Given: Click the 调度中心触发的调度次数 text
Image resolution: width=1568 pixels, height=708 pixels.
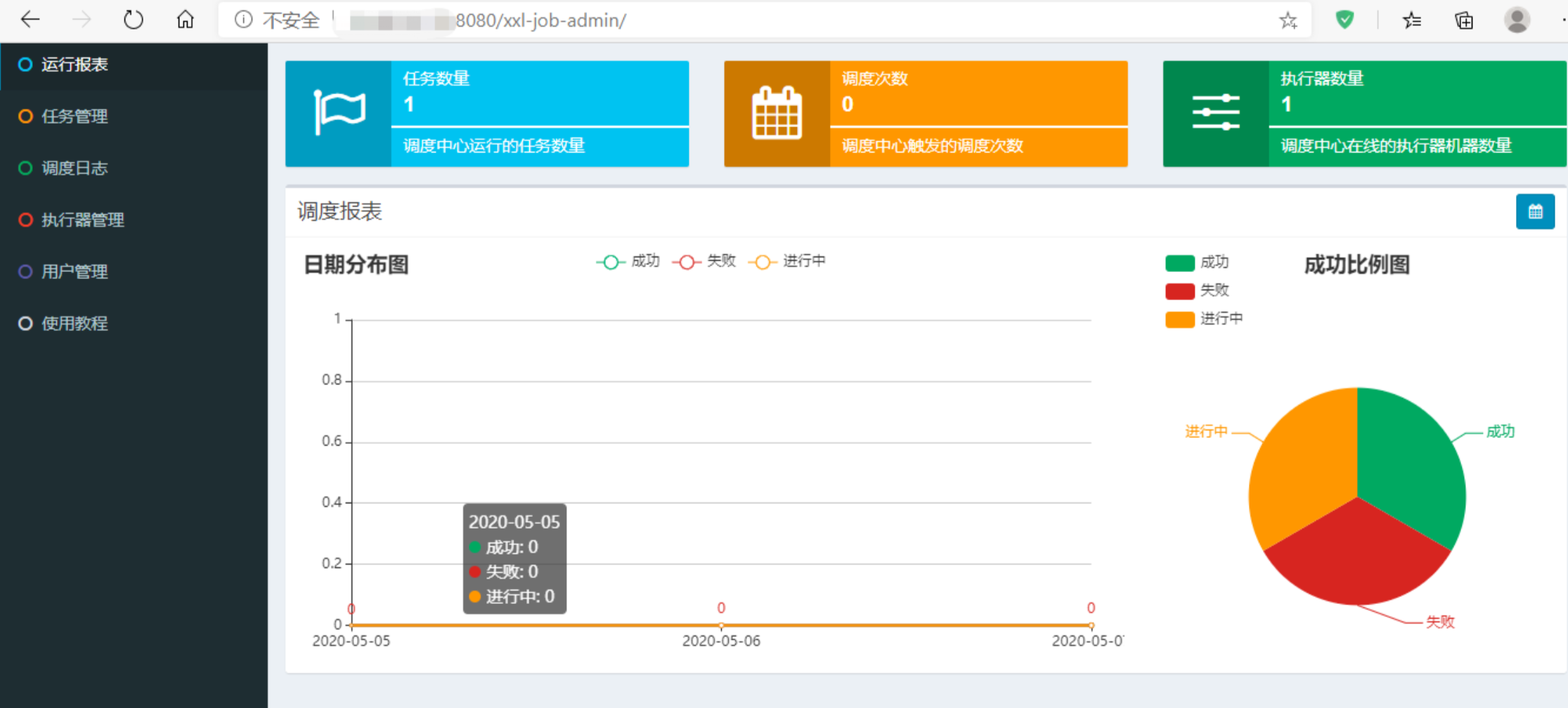Looking at the screenshot, I should [x=933, y=146].
